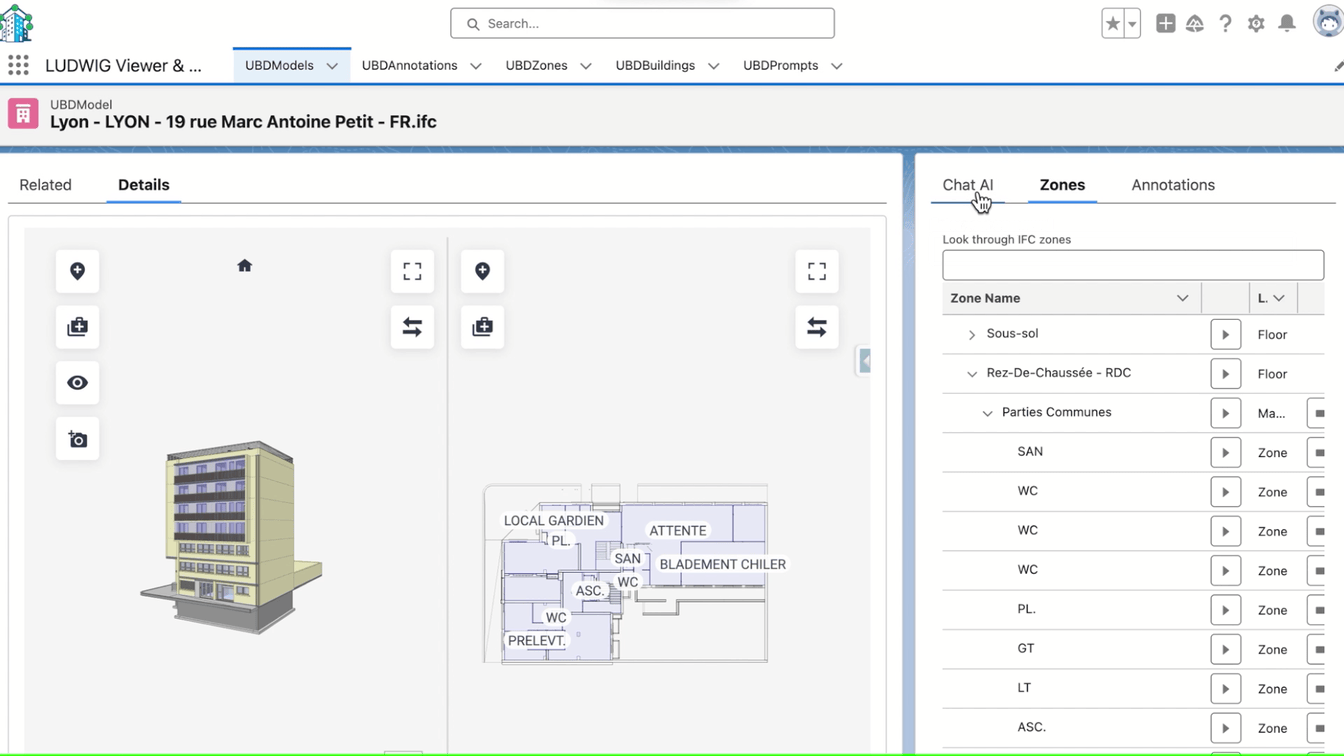Open UBDZones tab dropdown chevron
The width and height of the screenshot is (1344, 756).
(x=586, y=66)
